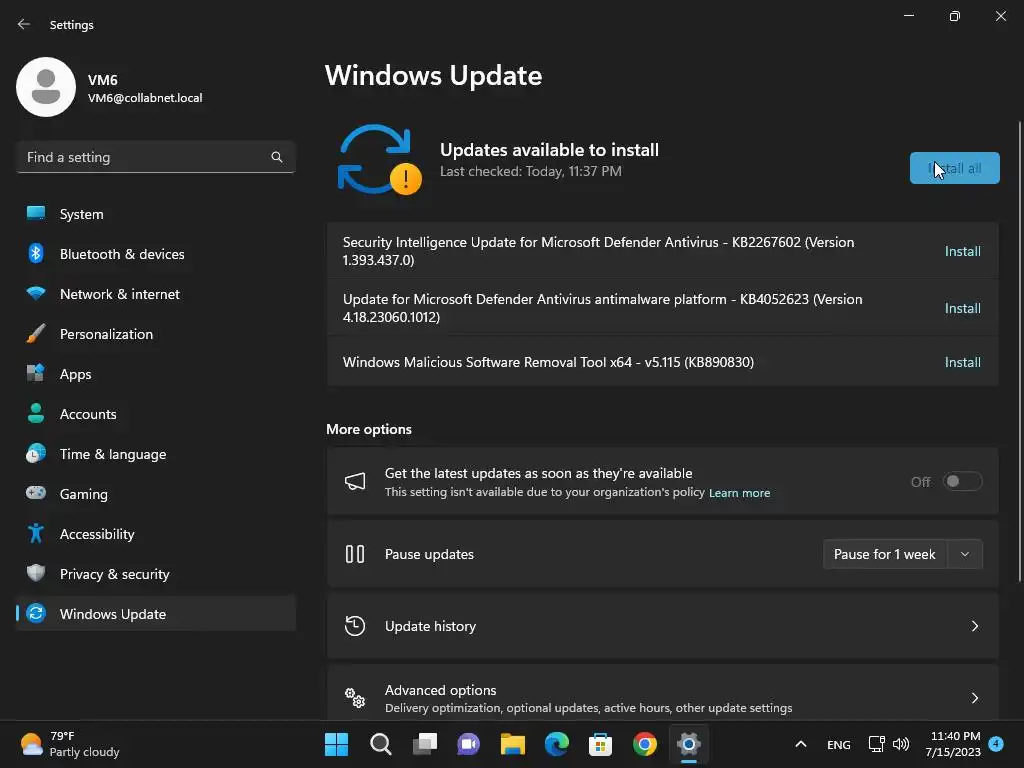Click Settings gear icon on taskbar
Screen dimensions: 1024x768
tap(688, 744)
